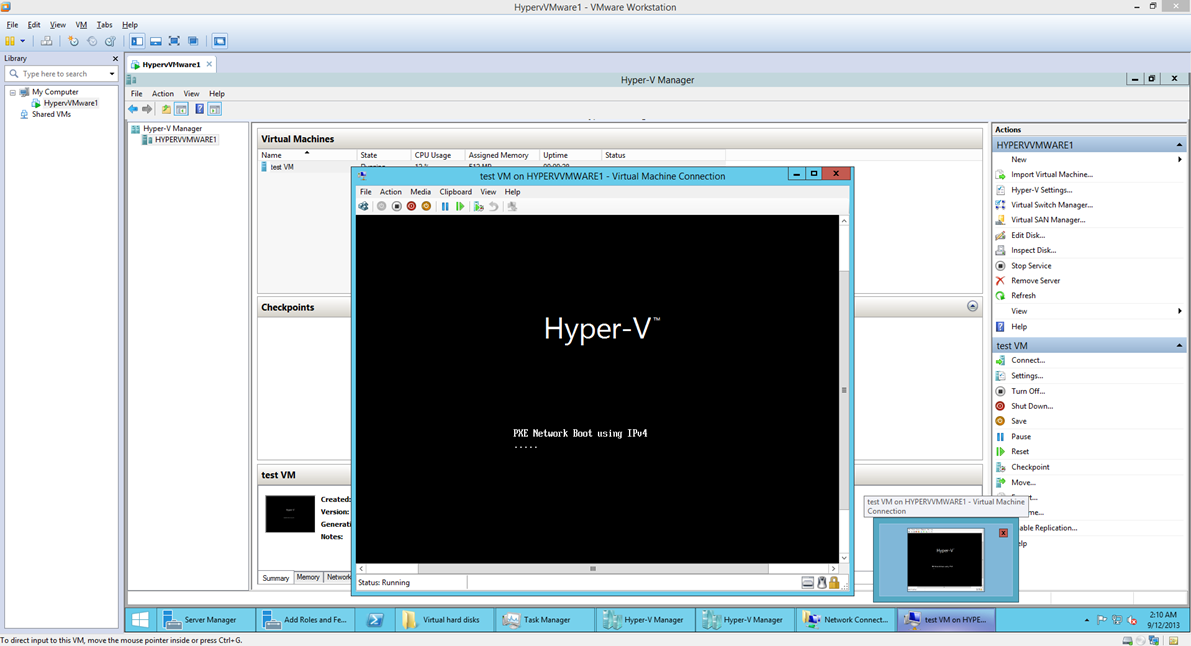
Task: Open VMware snapshot manager toolbar icon
Action: [110, 41]
